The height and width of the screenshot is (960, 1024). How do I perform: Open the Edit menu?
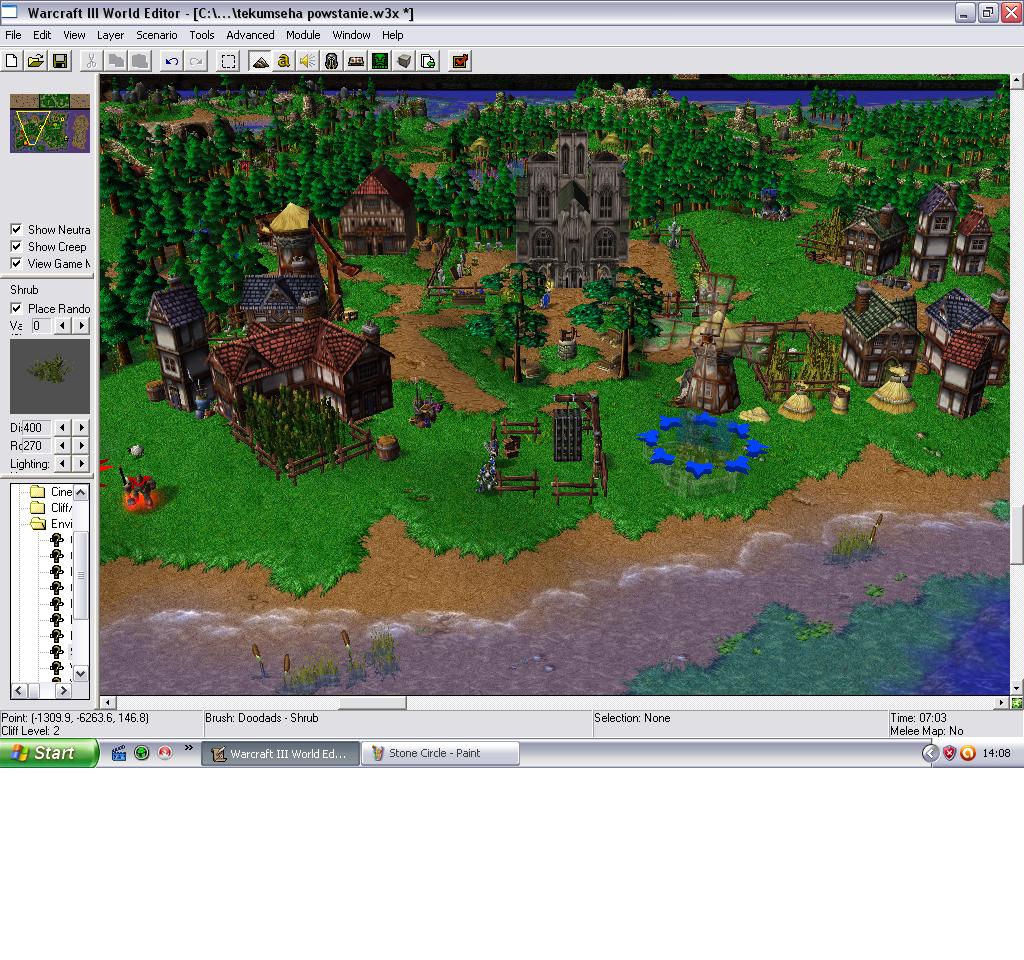(42, 35)
